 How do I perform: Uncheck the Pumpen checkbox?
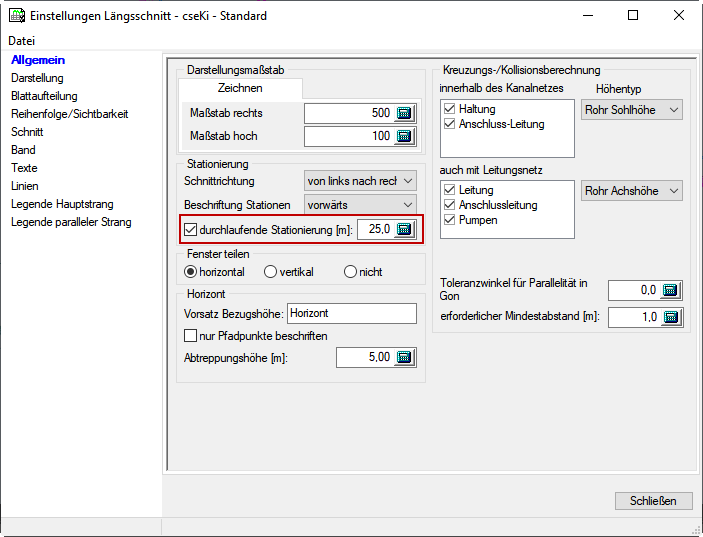click(449, 220)
